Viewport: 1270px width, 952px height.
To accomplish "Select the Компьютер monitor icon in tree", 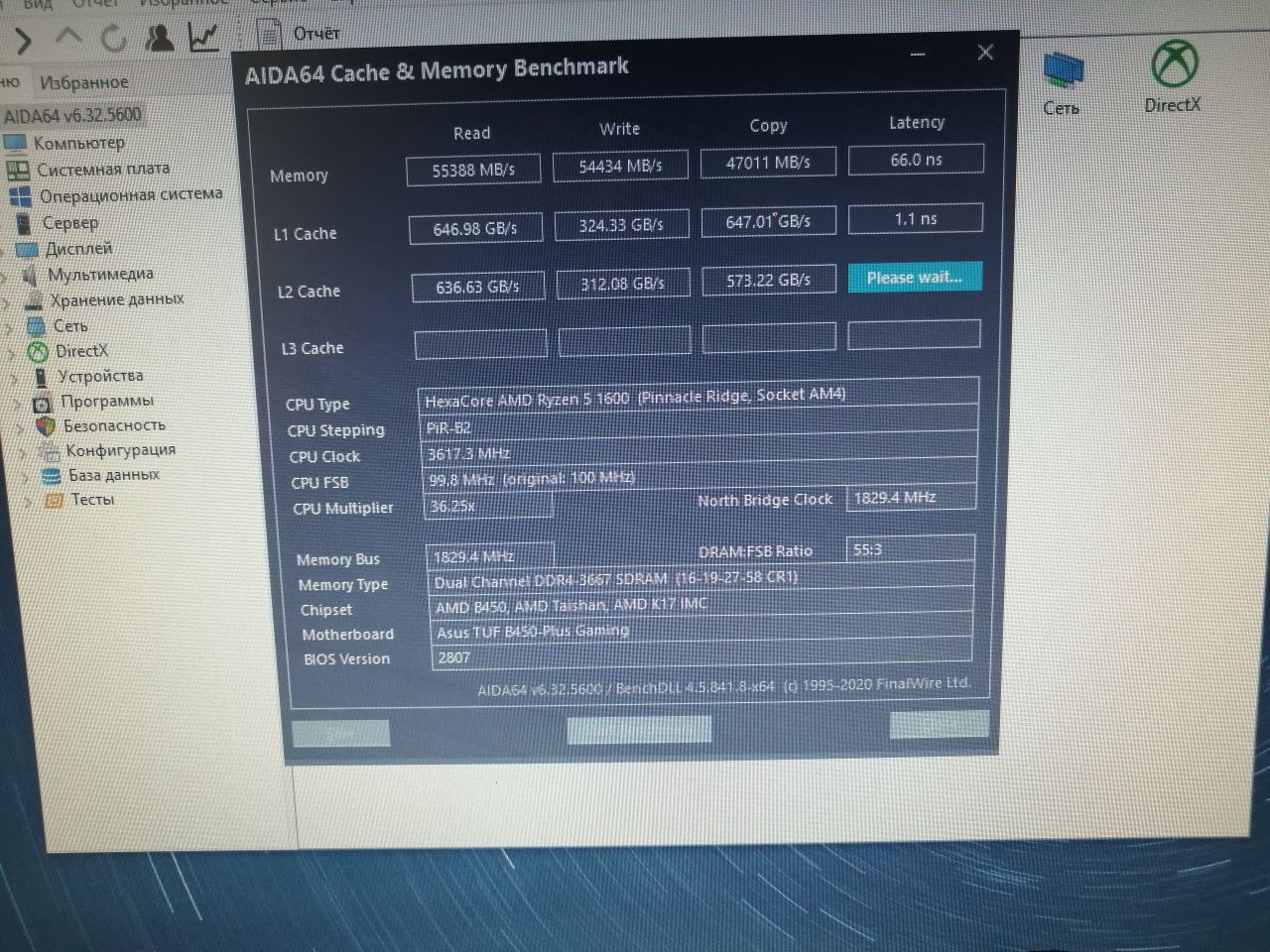I will 15,143.
